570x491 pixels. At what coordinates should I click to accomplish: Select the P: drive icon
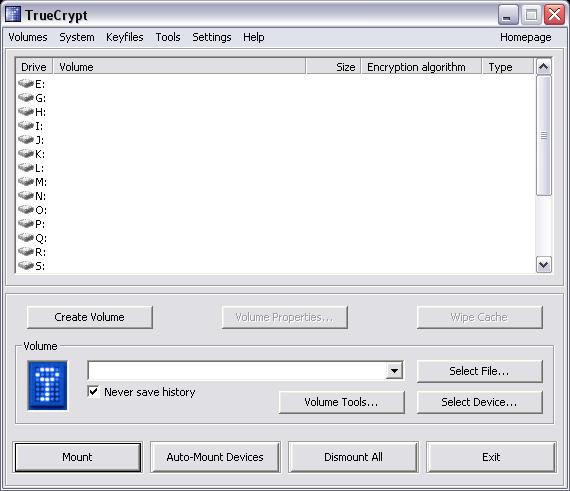tap(26, 223)
